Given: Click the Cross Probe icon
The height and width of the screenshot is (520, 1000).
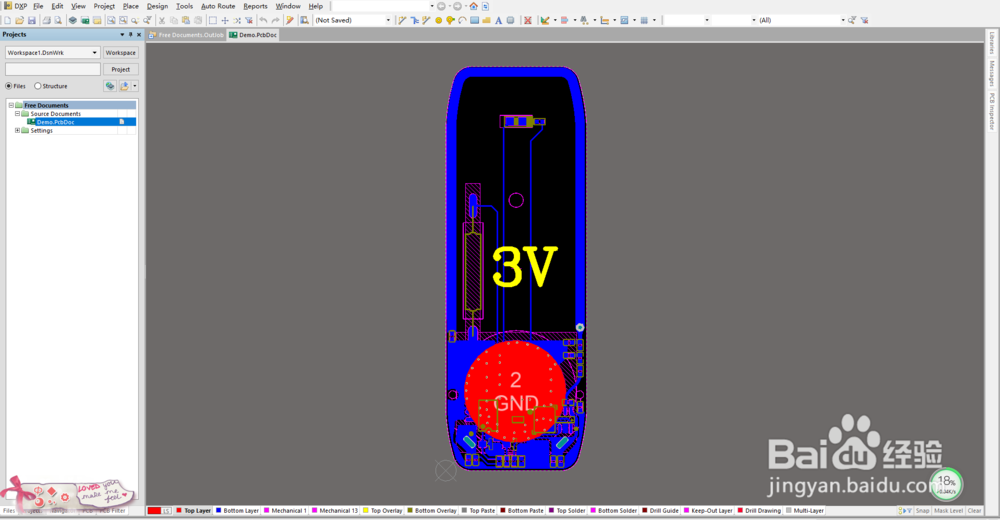Looking at the screenshot, I should pyautogui.click(x=290, y=20).
